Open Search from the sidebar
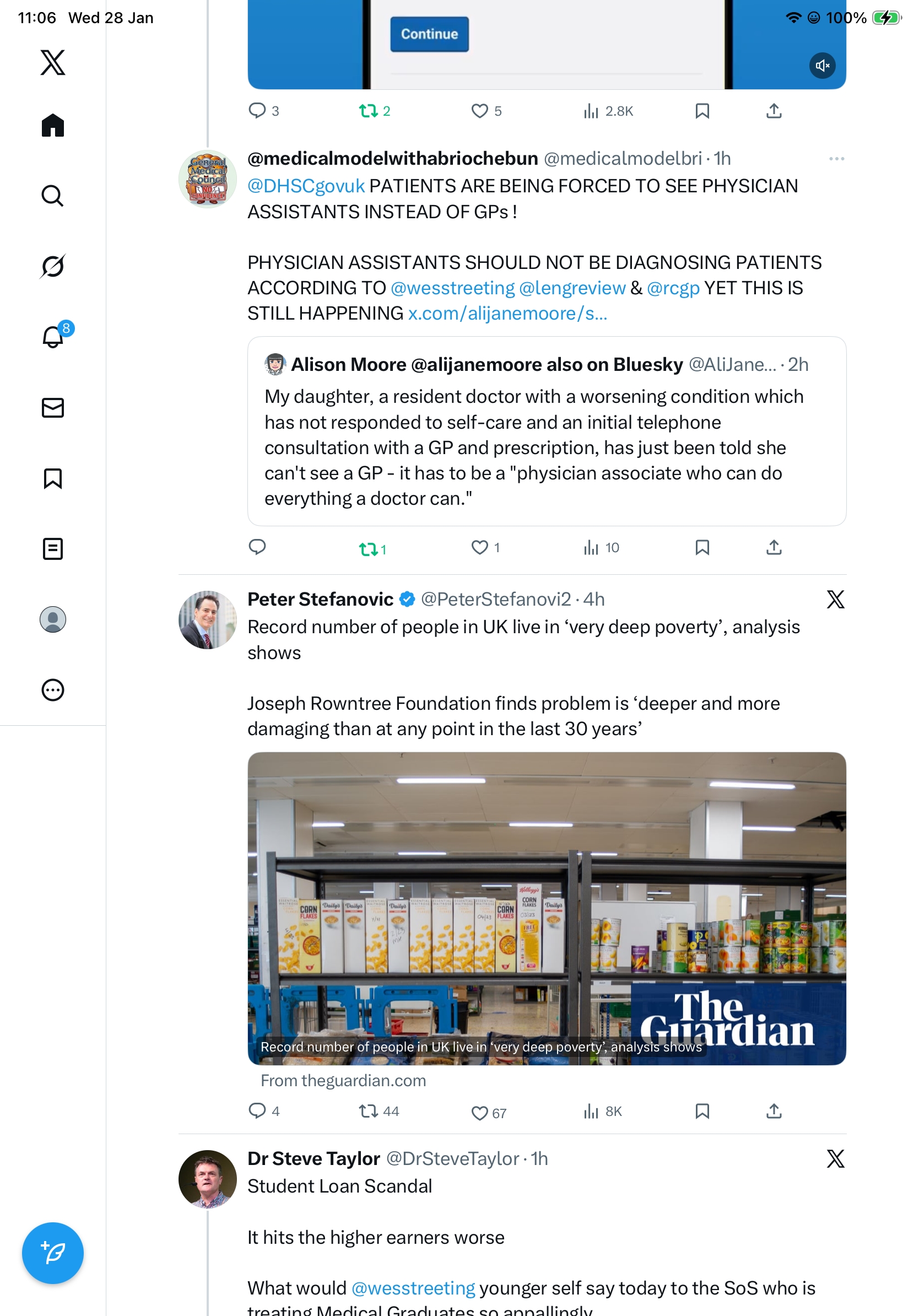Viewport: 919px width, 1316px height. point(53,196)
